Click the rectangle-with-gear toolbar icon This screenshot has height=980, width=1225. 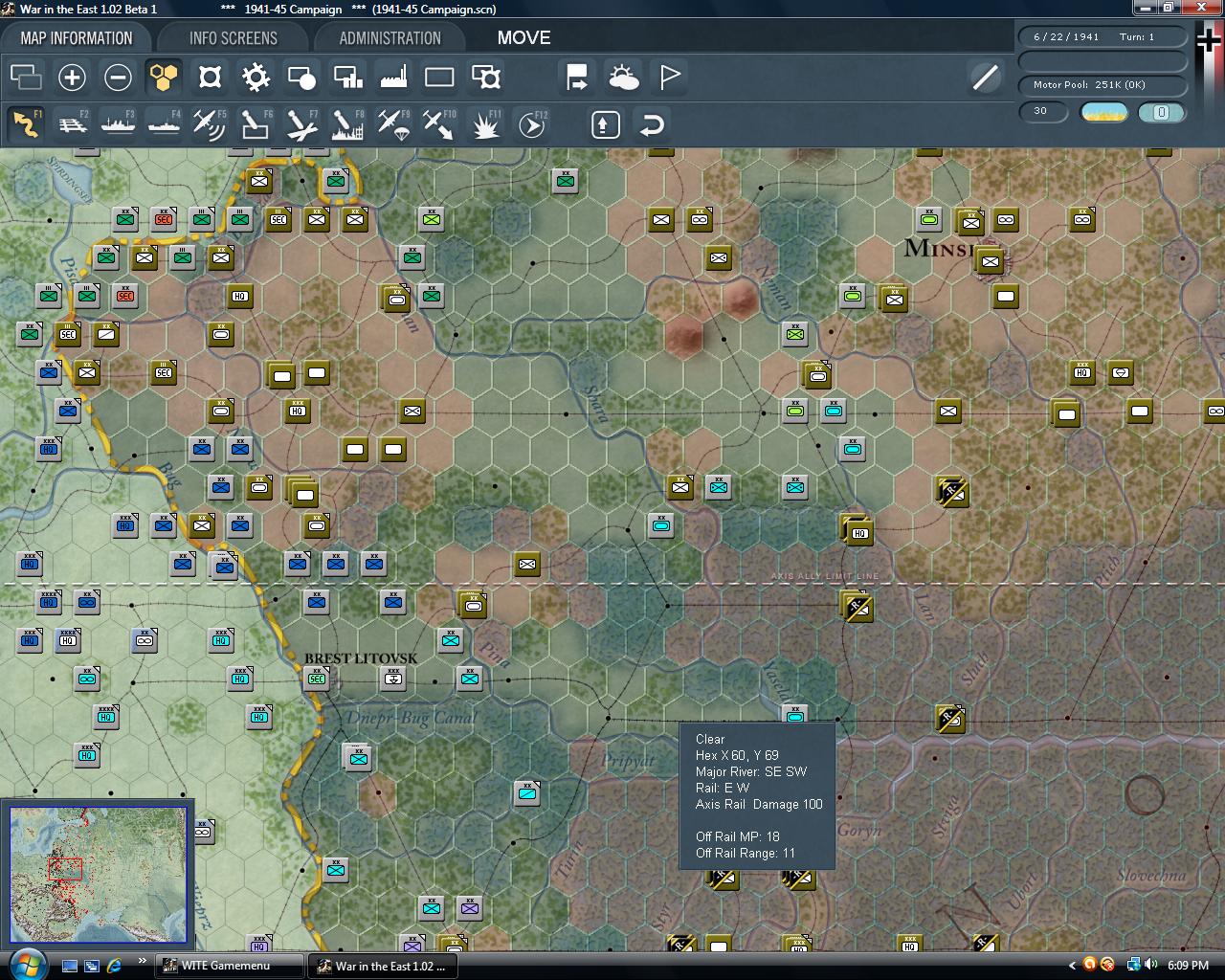486,77
